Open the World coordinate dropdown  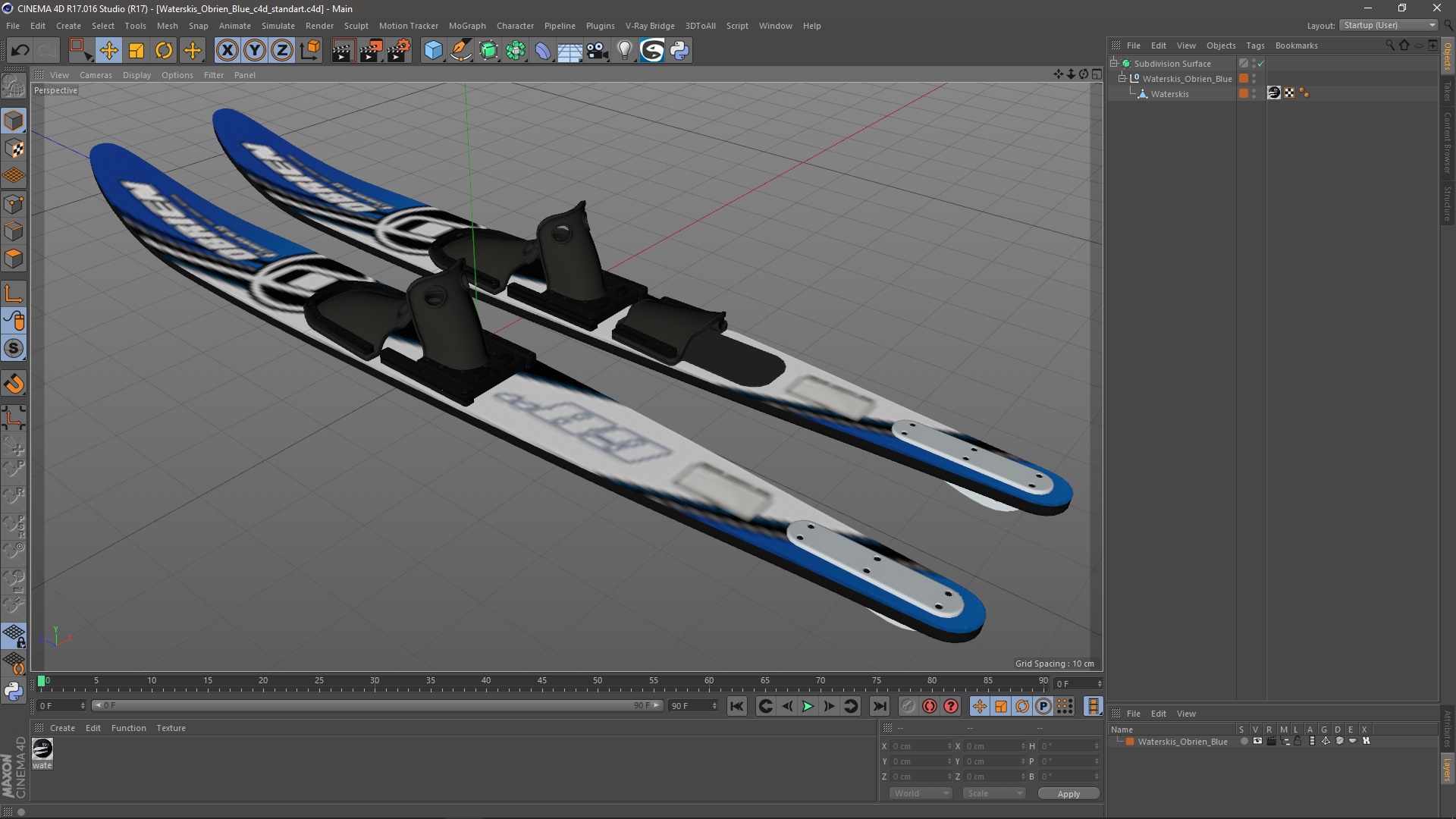(x=921, y=793)
